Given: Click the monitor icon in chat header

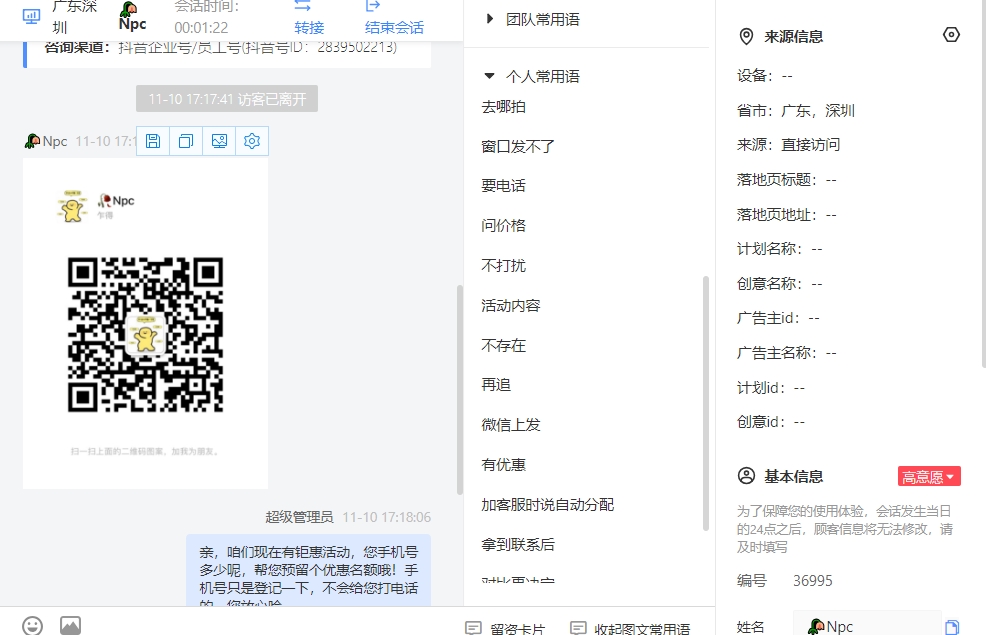Looking at the screenshot, I should [31, 16].
